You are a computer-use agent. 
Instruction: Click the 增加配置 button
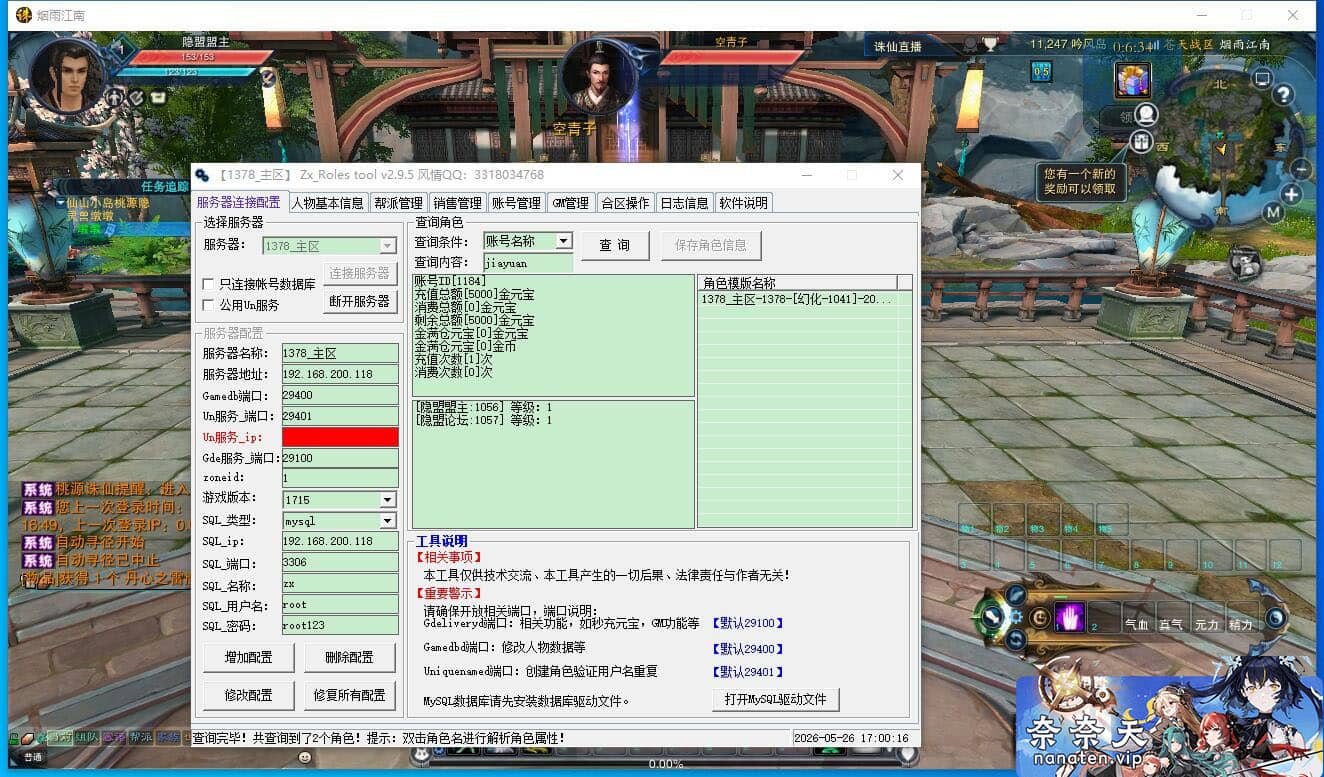pyautogui.click(x=248, y=657)
